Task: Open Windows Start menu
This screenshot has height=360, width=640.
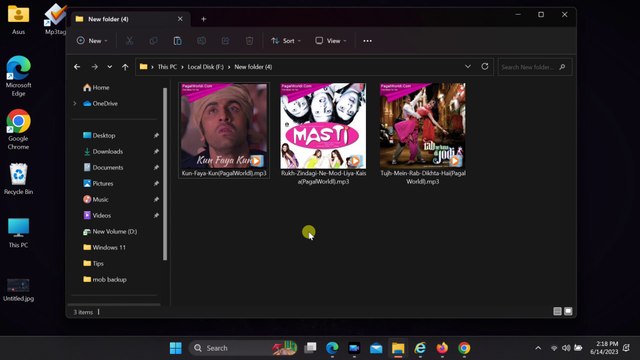Action: pyautogui.click(x=176, y=348)
